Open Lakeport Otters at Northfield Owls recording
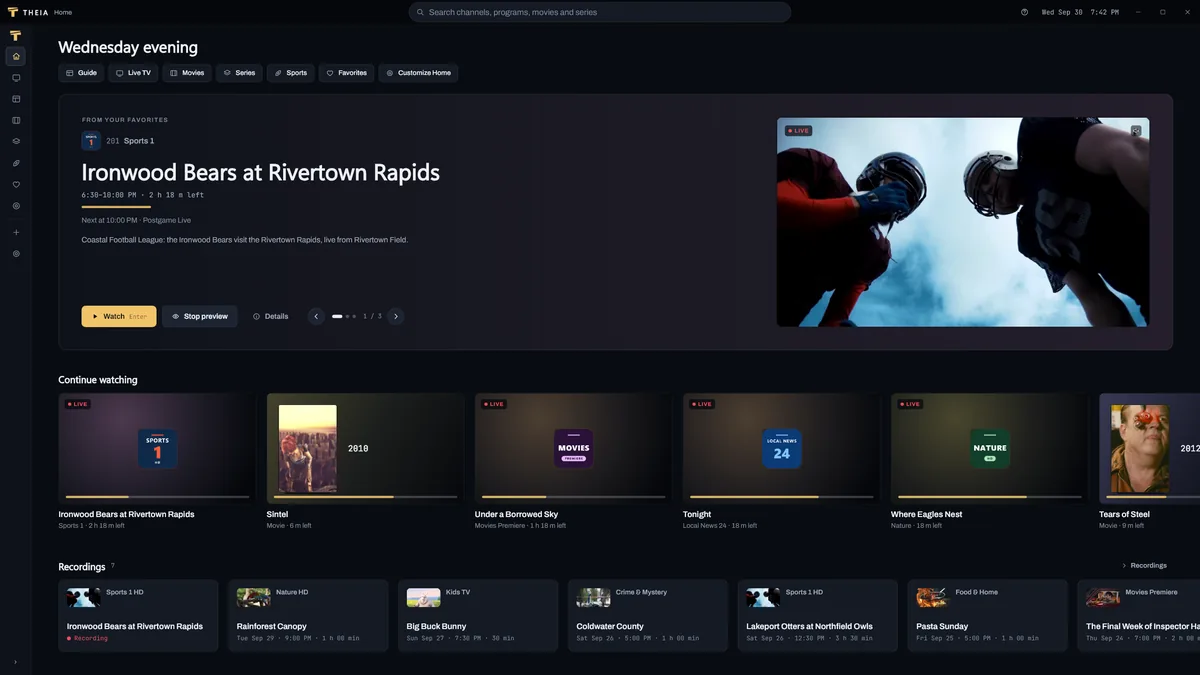This screenshot has height=675, width=1200. click(818, 616)
